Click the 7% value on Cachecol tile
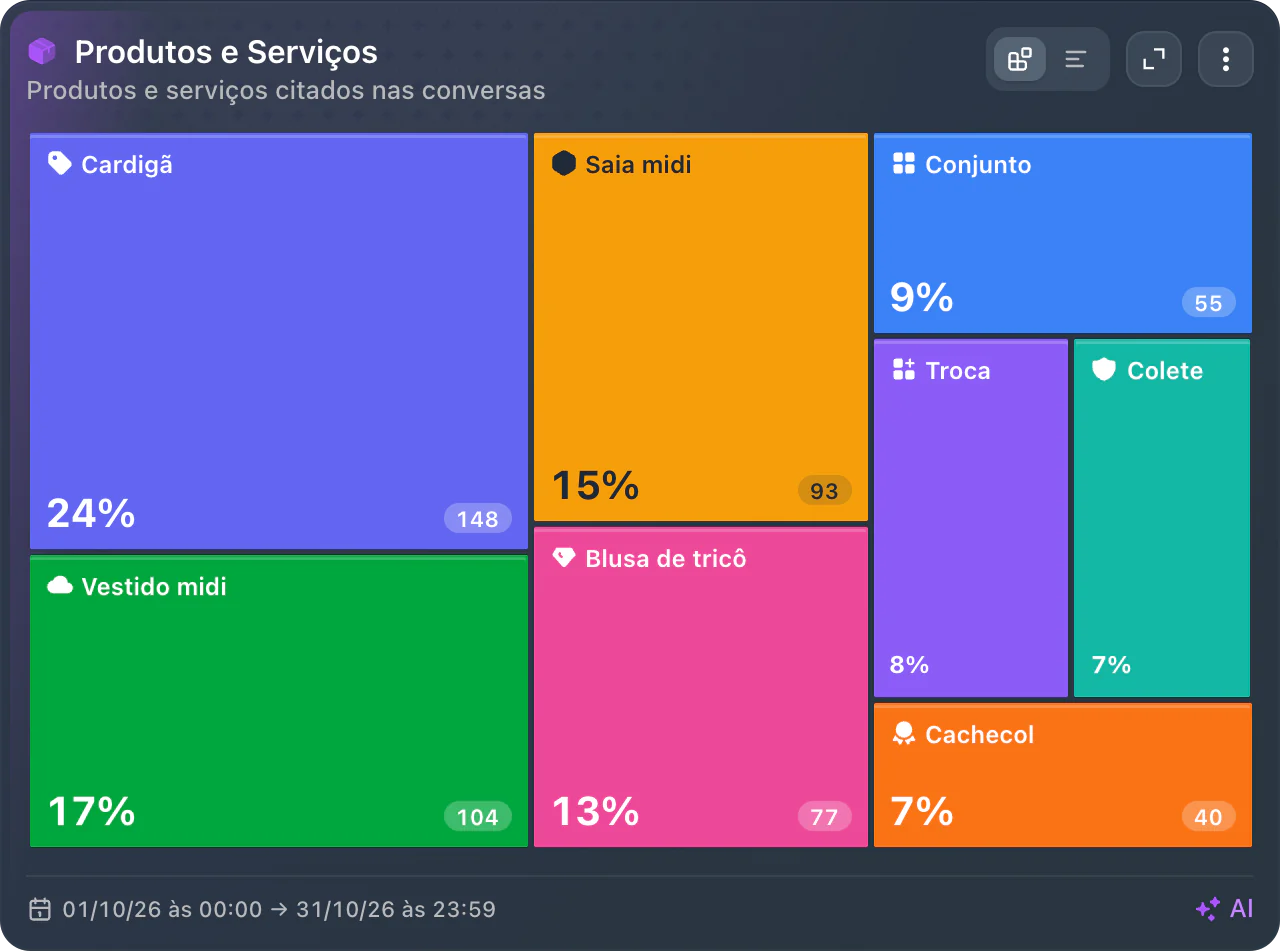This screenshot has height=952, width=1280. [922, 811]
